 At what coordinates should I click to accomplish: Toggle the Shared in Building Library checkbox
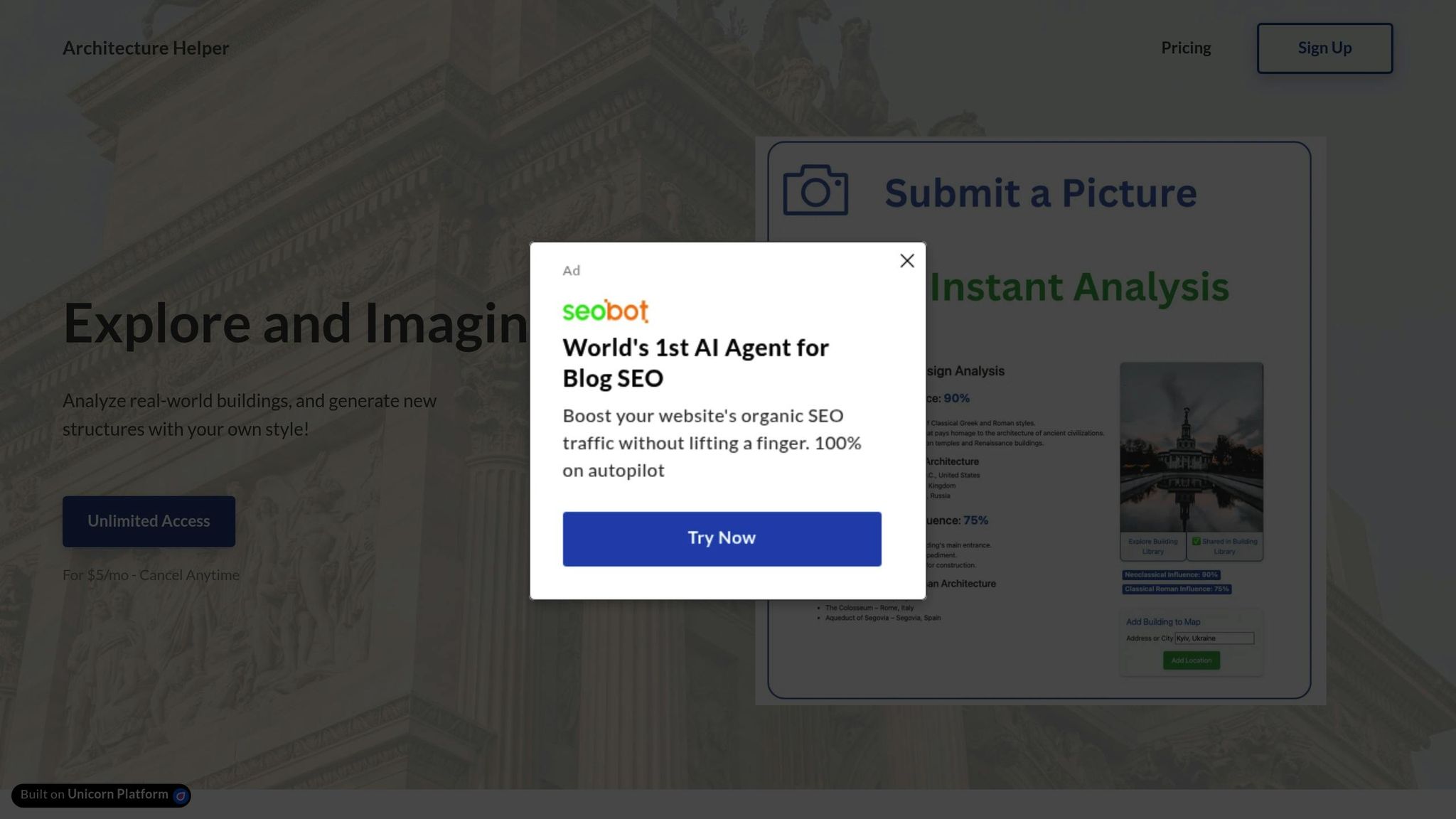(x=1197, y=541)
